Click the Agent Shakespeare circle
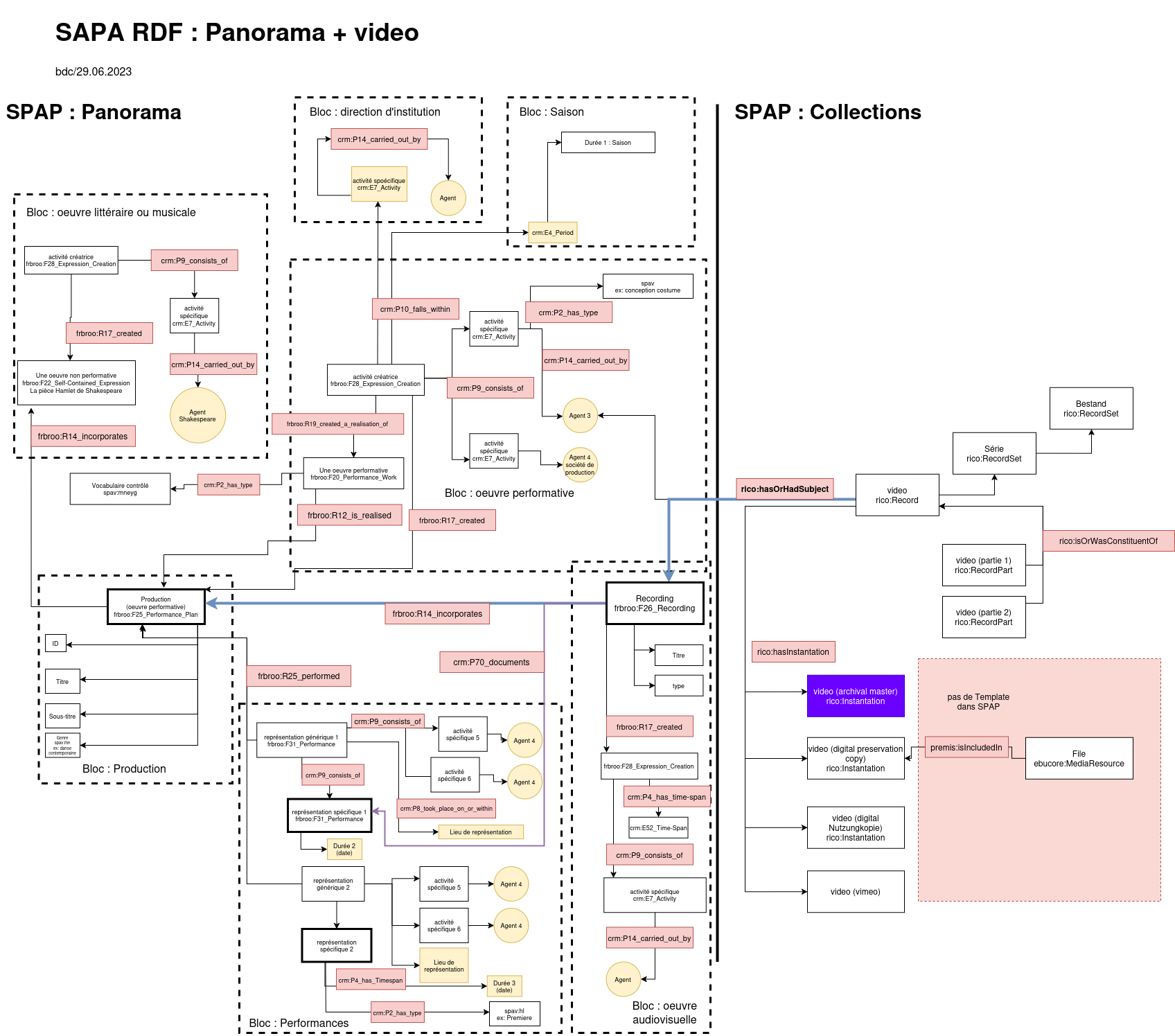 (197, 415)
